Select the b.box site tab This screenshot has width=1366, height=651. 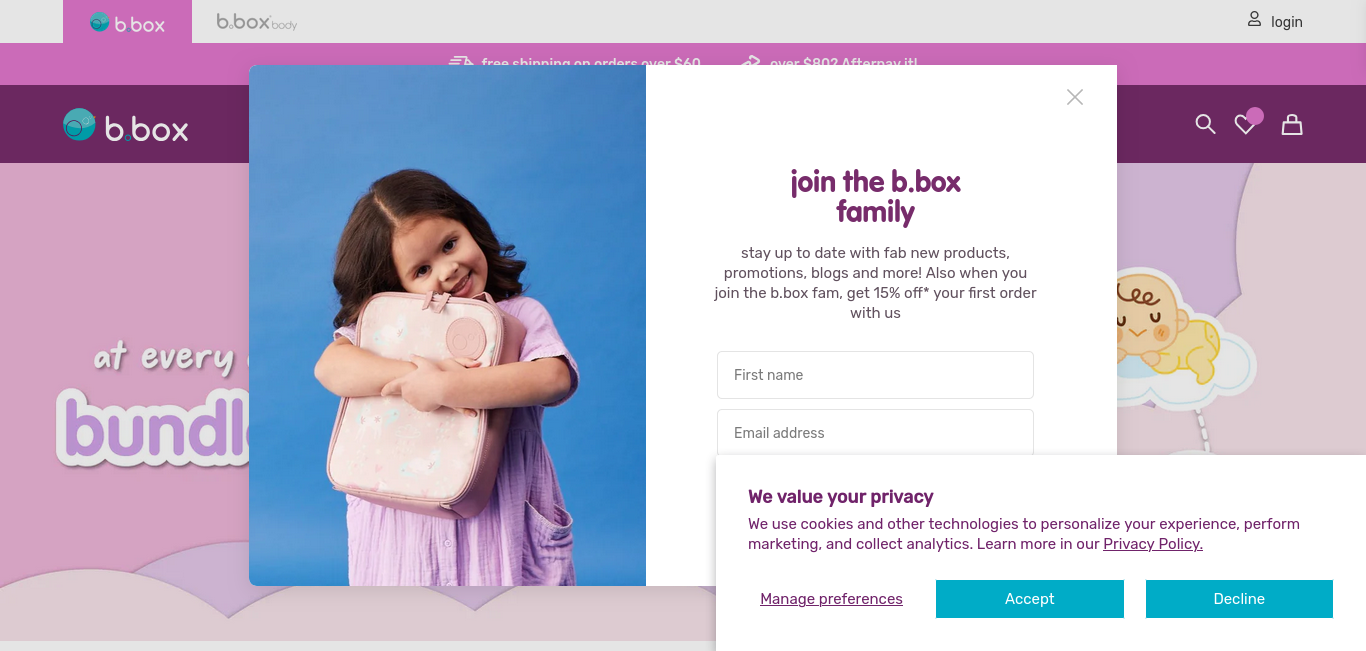click(x=127, y=21)
